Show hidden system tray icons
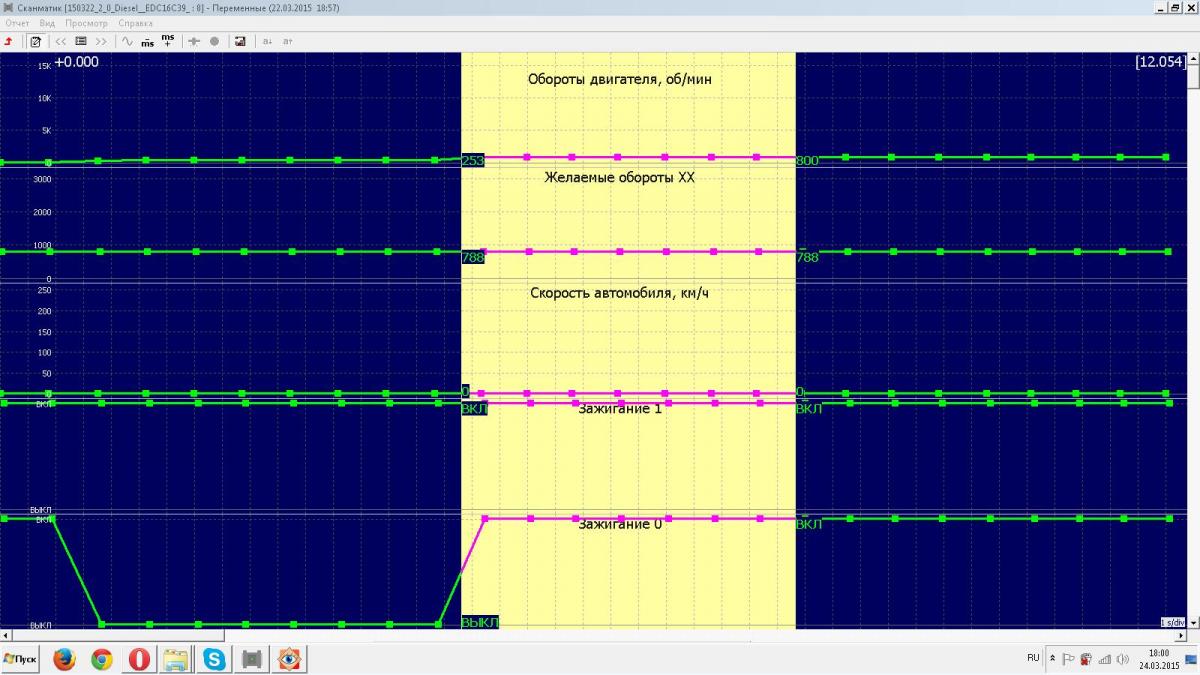 click(x=1052, y=659)
